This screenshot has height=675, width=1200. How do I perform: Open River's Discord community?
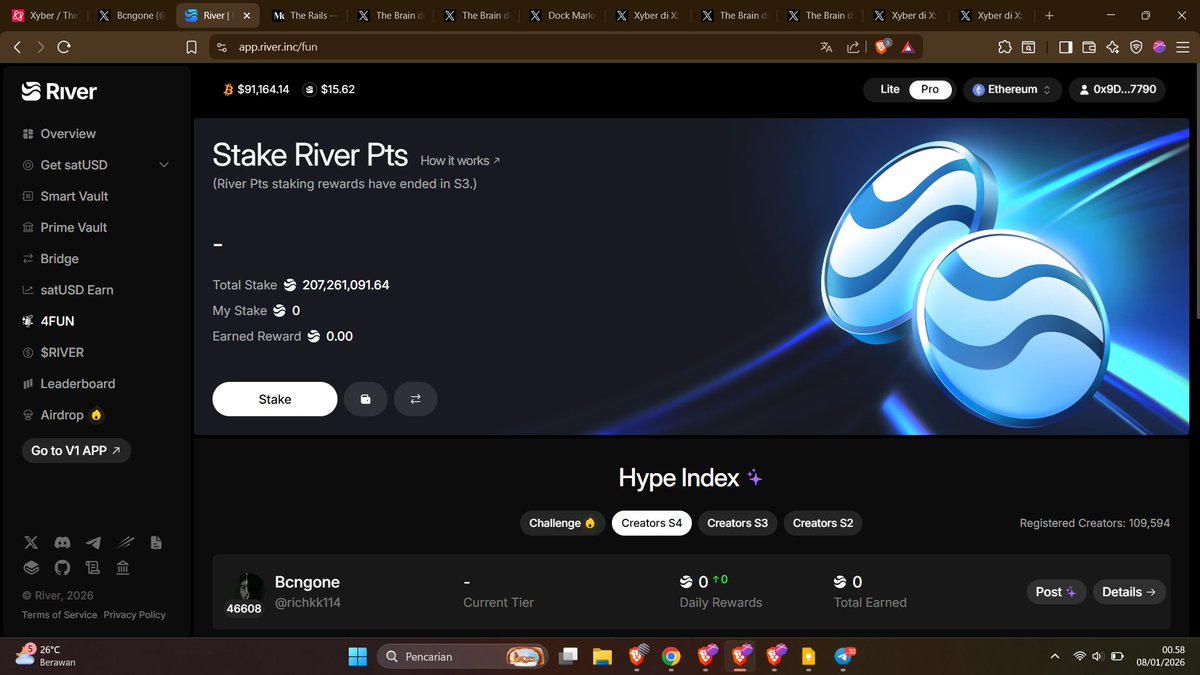click(62, 542)
